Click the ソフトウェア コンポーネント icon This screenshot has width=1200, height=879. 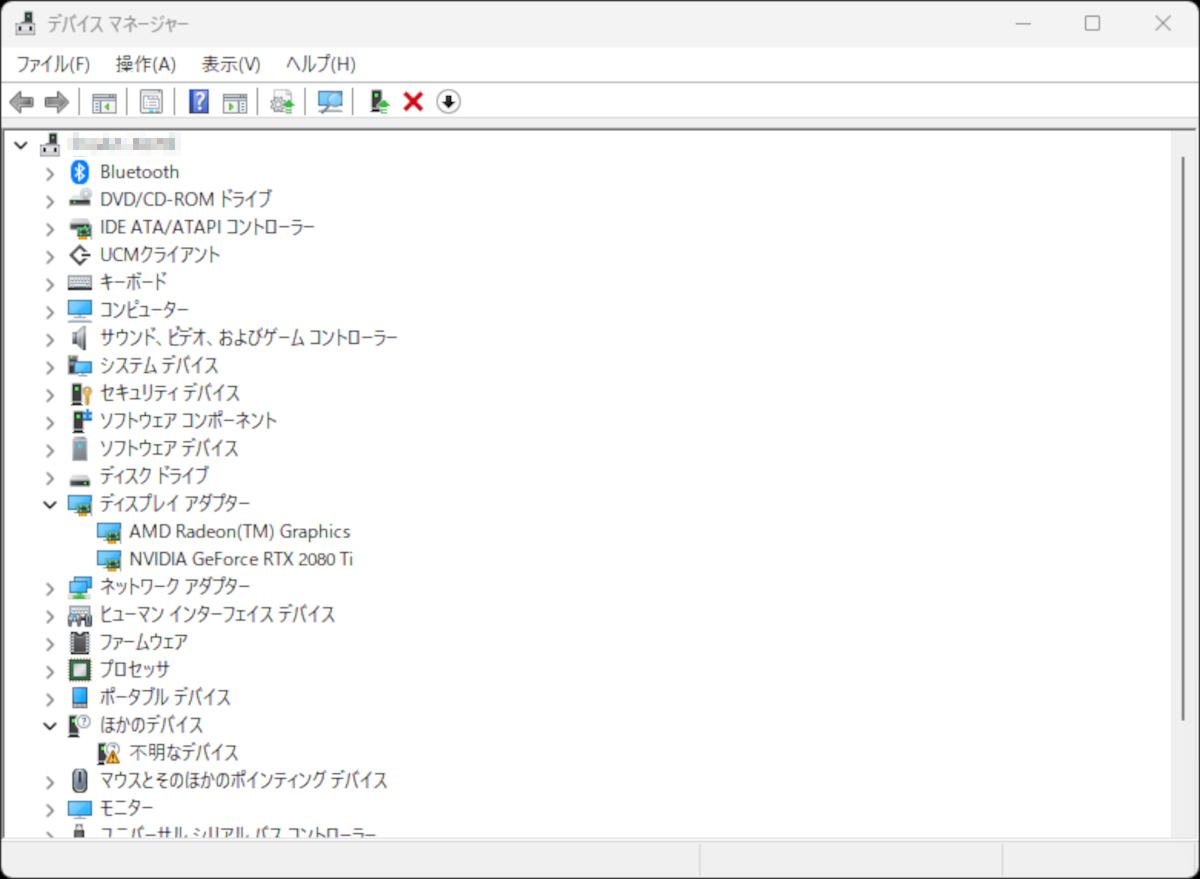tap(80, 421)
